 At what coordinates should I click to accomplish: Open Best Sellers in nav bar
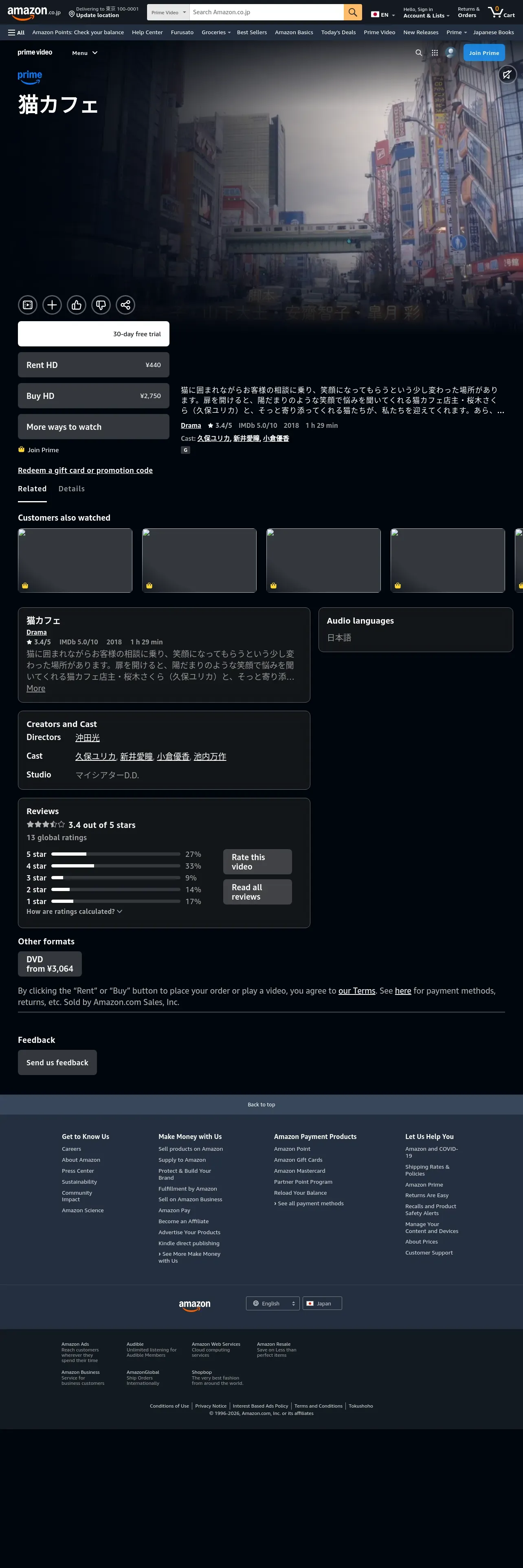click(252, 32)
